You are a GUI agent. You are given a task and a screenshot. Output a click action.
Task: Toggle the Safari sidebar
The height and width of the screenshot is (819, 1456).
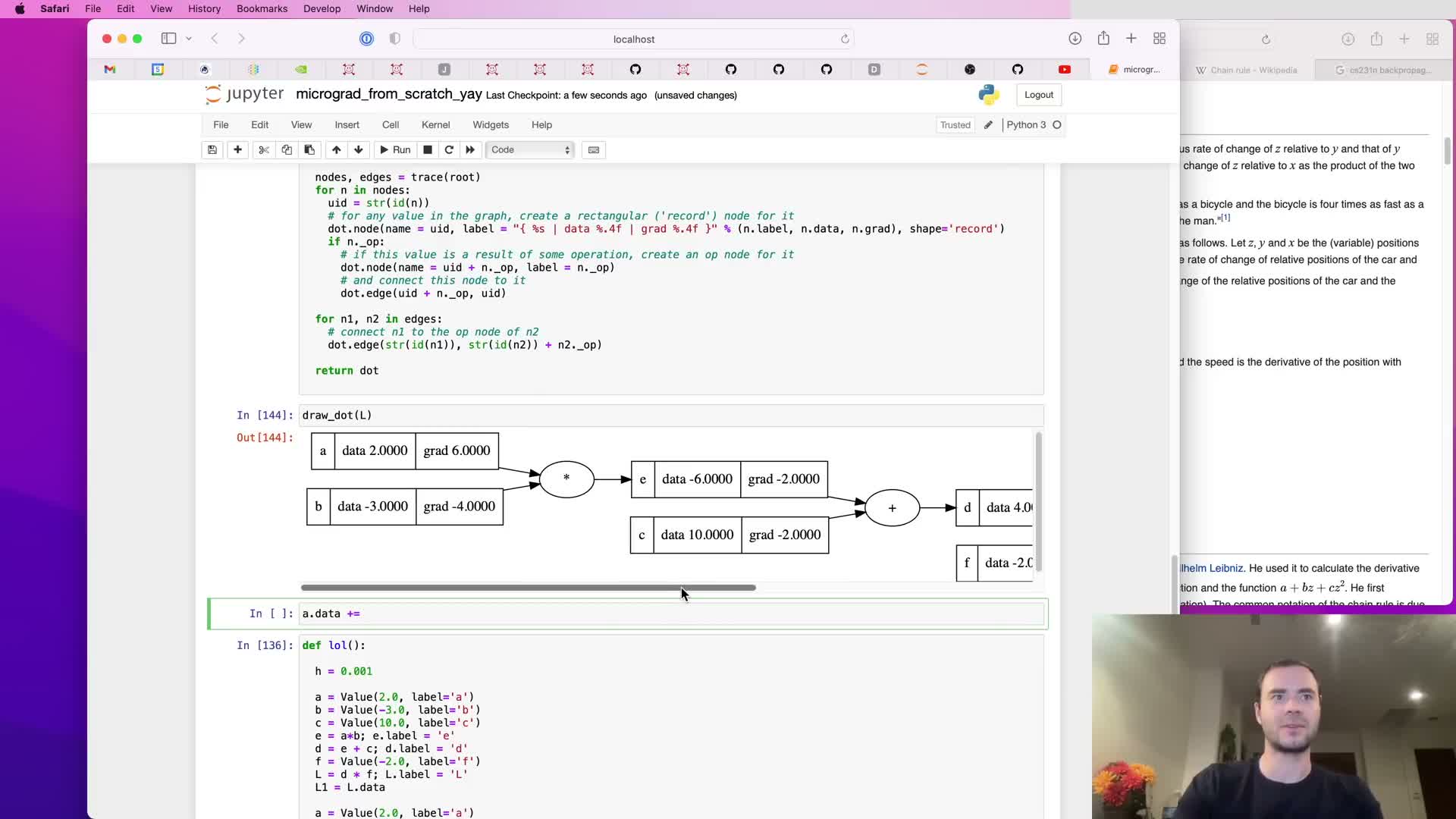[x=168, y=39]
